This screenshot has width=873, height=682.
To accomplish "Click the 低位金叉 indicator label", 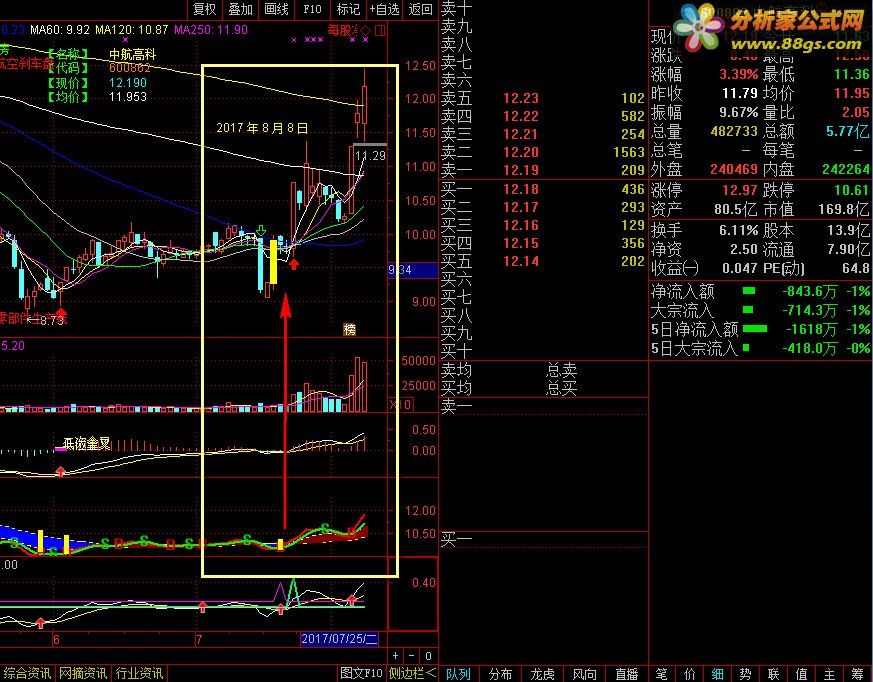I will (x=86, y=444).
